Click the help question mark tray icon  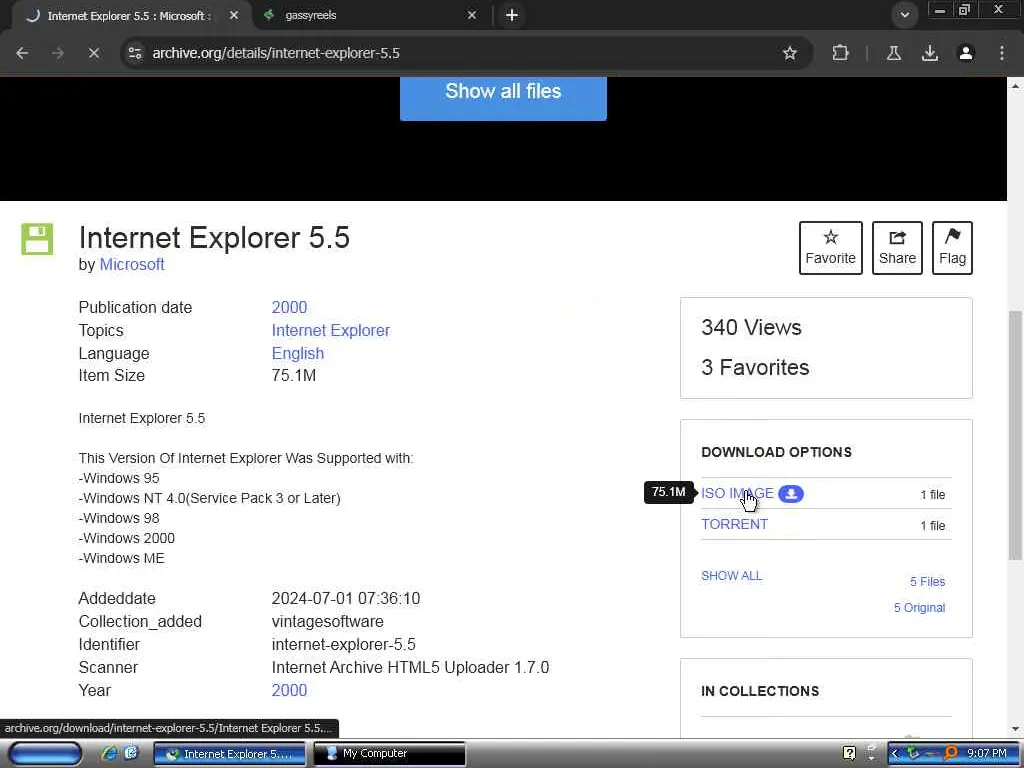[849, 754]
